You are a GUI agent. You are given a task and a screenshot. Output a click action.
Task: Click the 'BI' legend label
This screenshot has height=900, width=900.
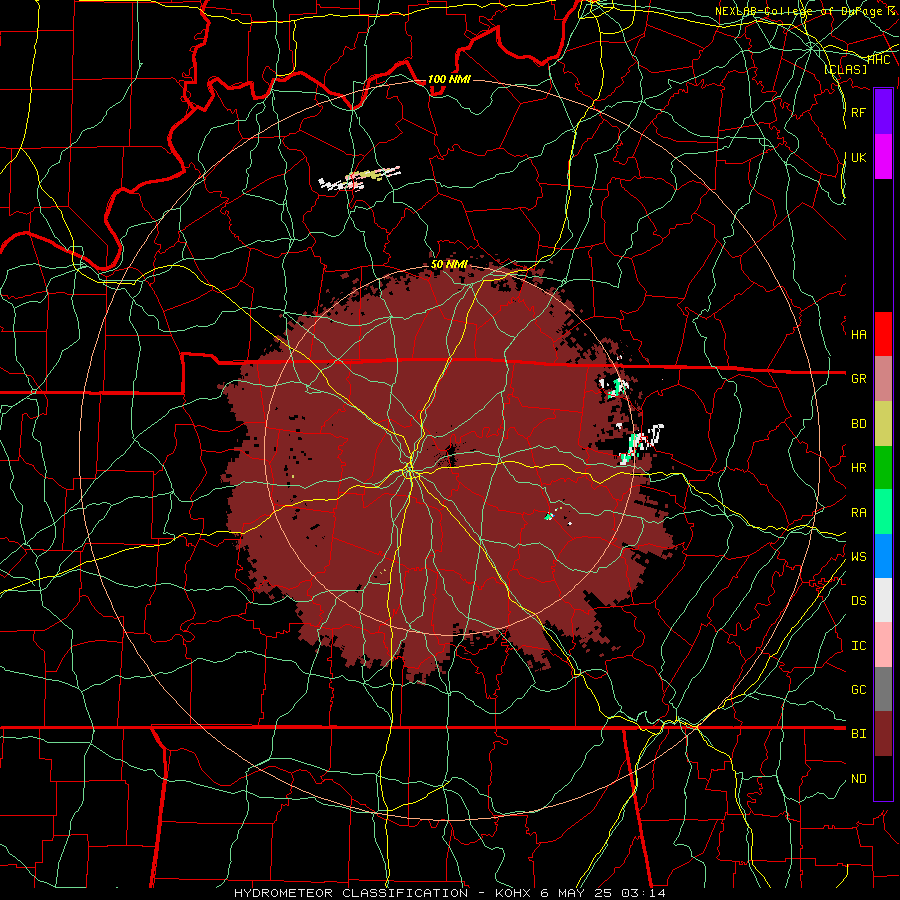tap(858, 734)
